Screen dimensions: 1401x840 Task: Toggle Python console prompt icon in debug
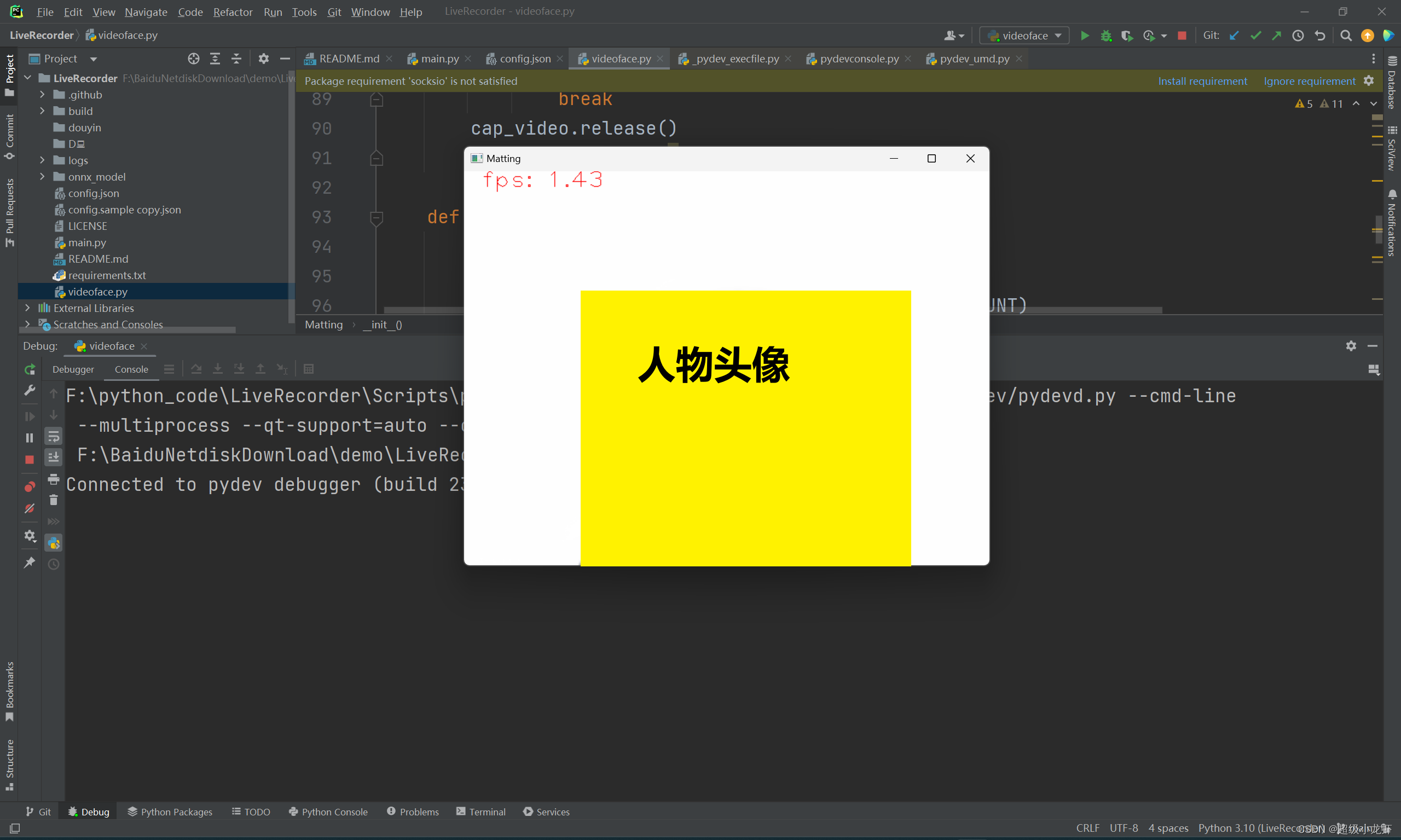(53, 543)
